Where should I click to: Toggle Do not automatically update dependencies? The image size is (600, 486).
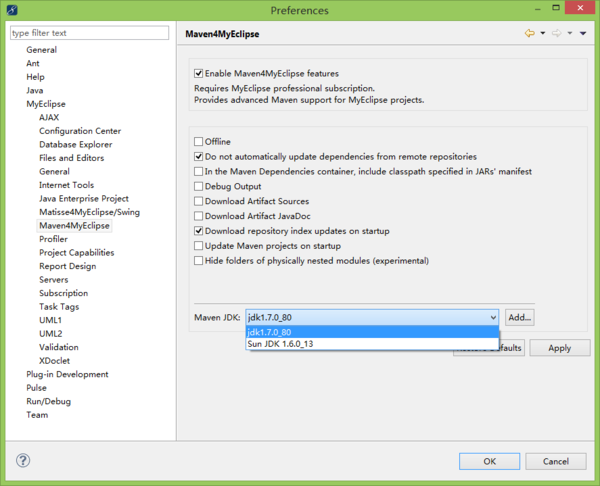tap(198, 157)
